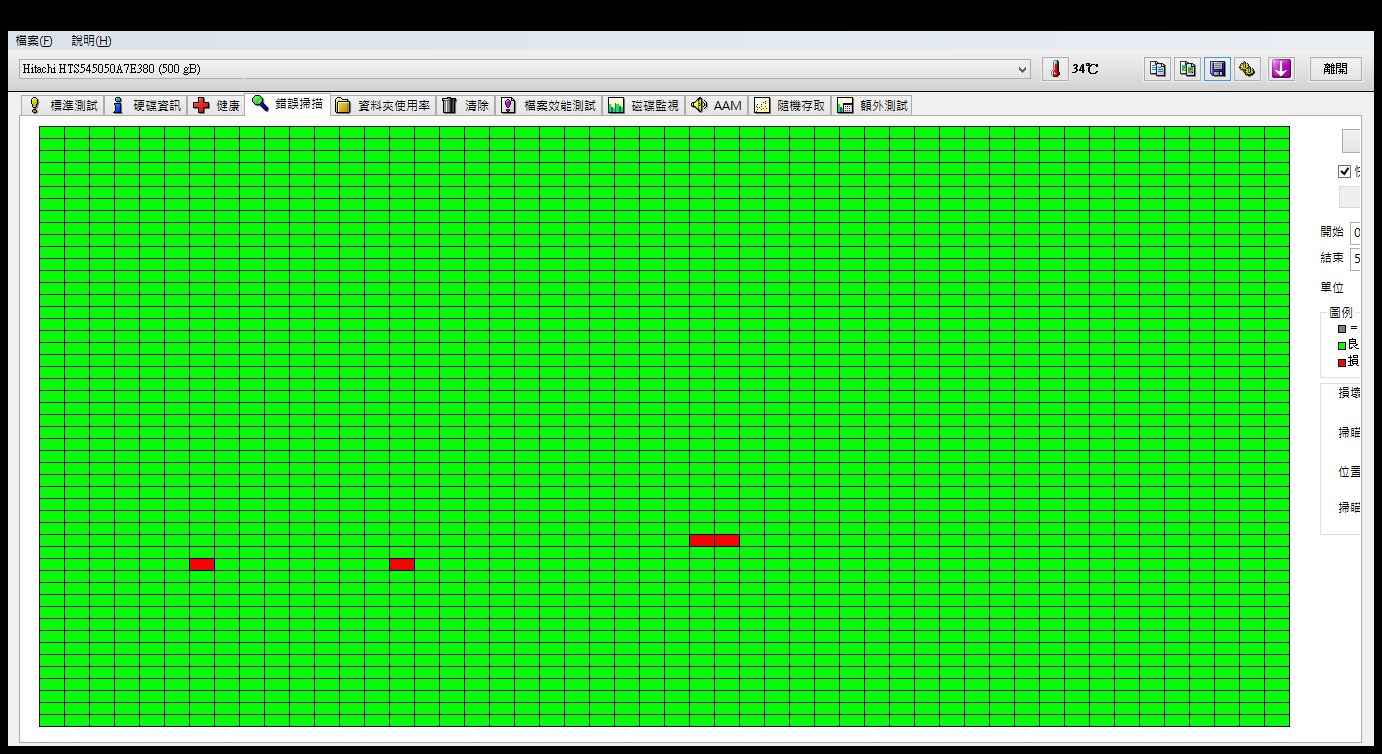
Task: Toggle the quick scan checkbox
Action: click(x=1344, y=171)
